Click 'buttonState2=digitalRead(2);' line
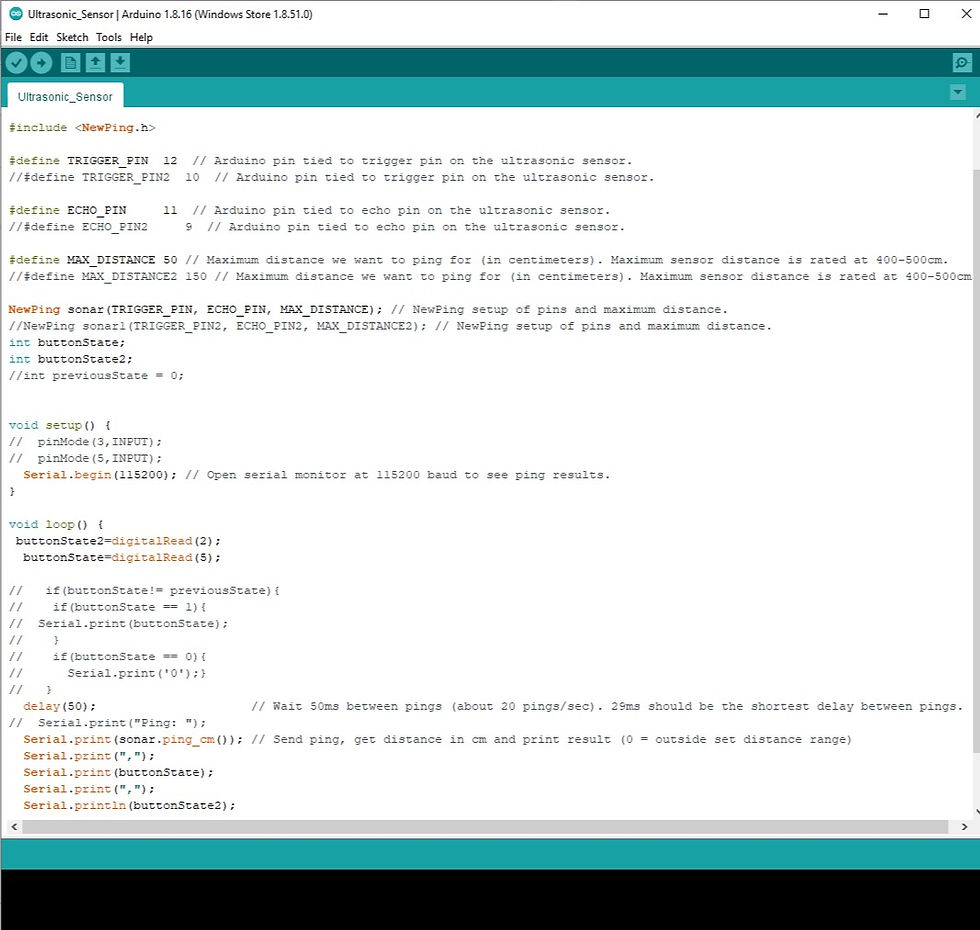The height and width of the screenshot is (930, 980). click(118, 541)
